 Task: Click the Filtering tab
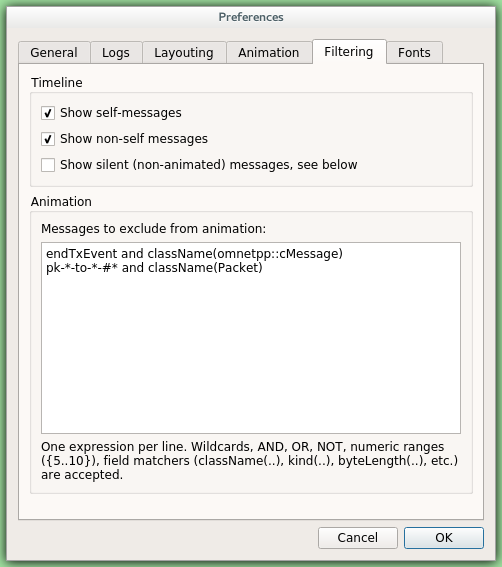(349, 52)
